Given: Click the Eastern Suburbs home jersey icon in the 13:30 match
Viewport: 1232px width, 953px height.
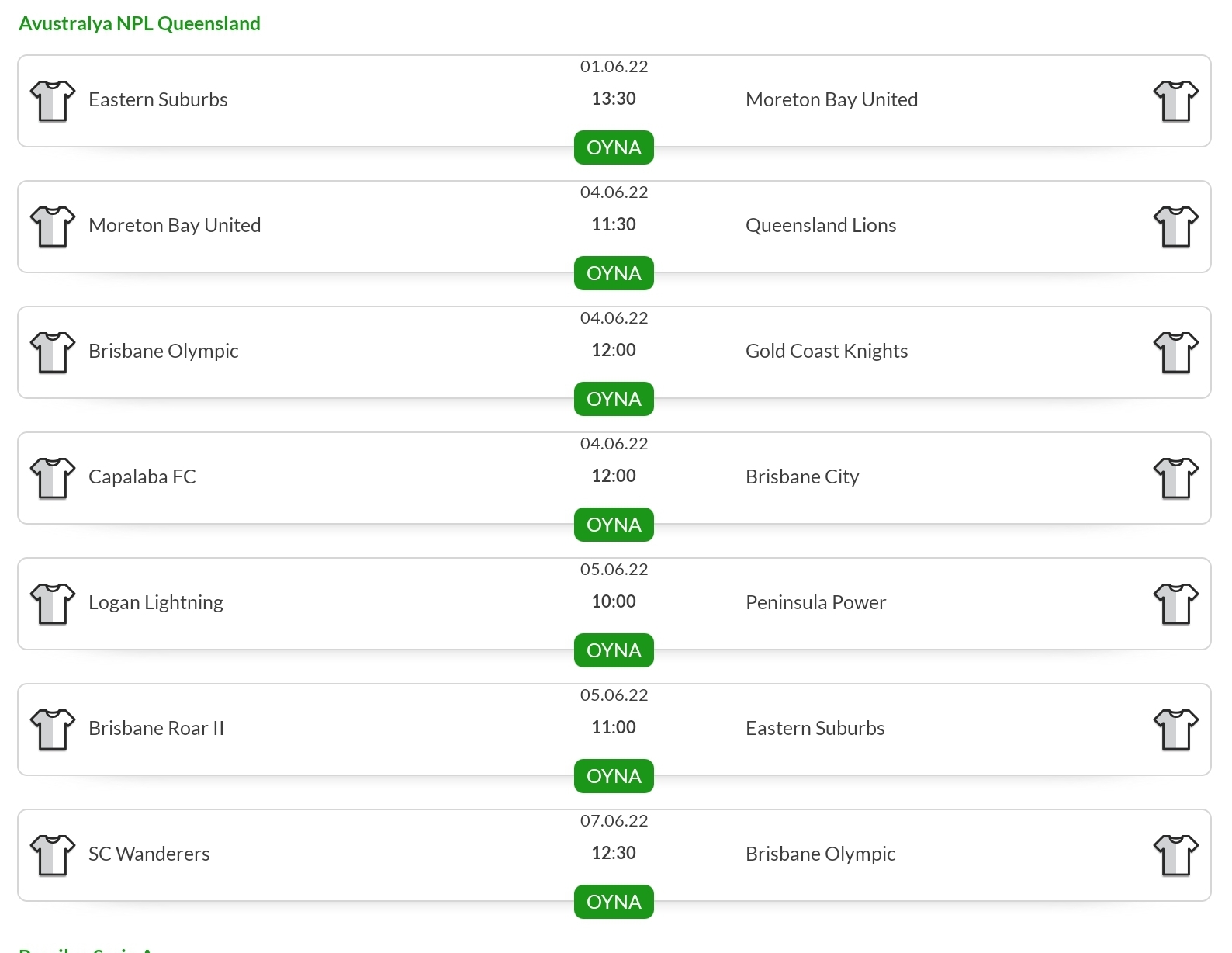Looking at the screenshot, I should 53,101.
